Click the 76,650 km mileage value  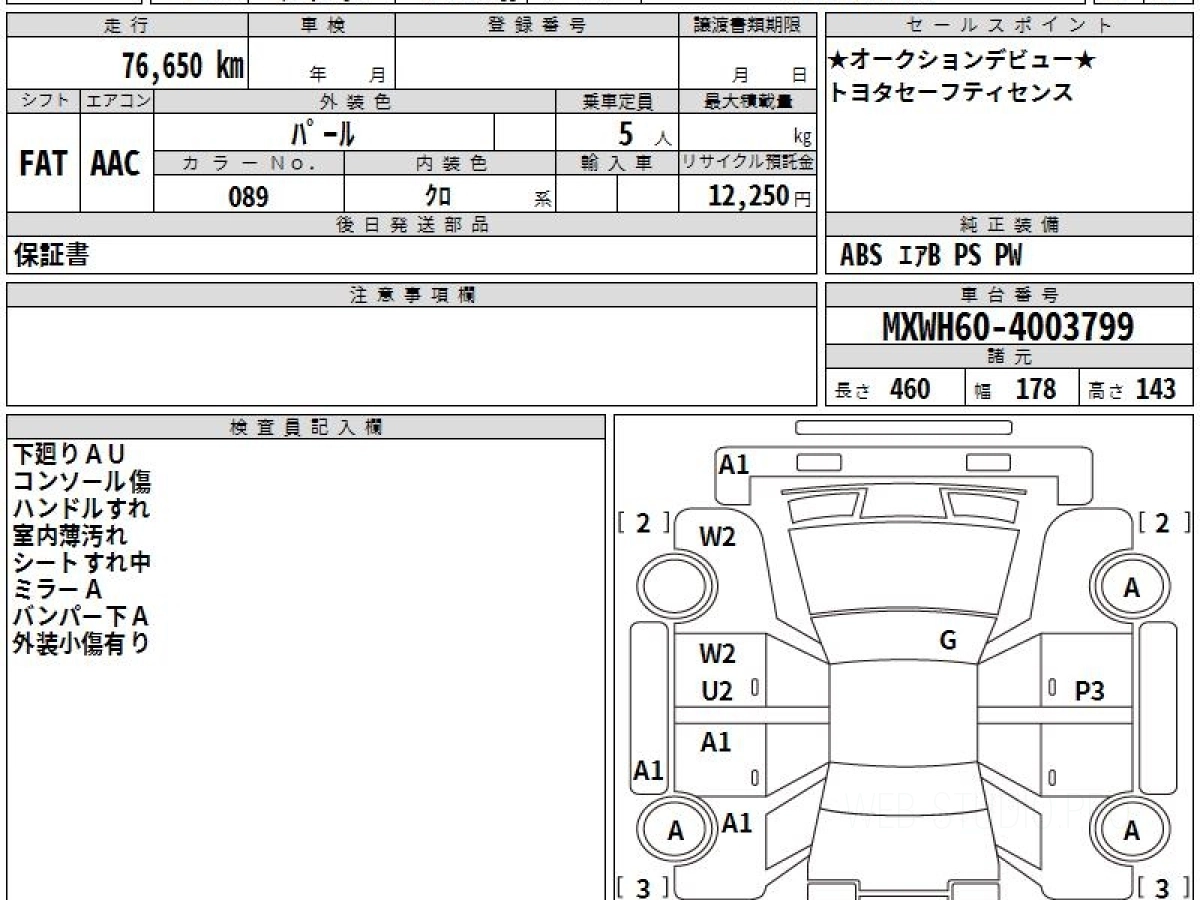[x=183, y=66]
